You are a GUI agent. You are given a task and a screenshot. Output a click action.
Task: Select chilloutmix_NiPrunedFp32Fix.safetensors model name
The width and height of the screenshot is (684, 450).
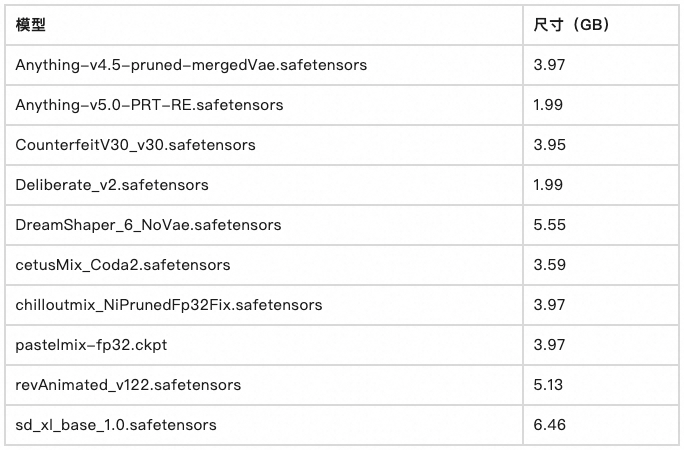pyautogui.click(x=169, y=305)
